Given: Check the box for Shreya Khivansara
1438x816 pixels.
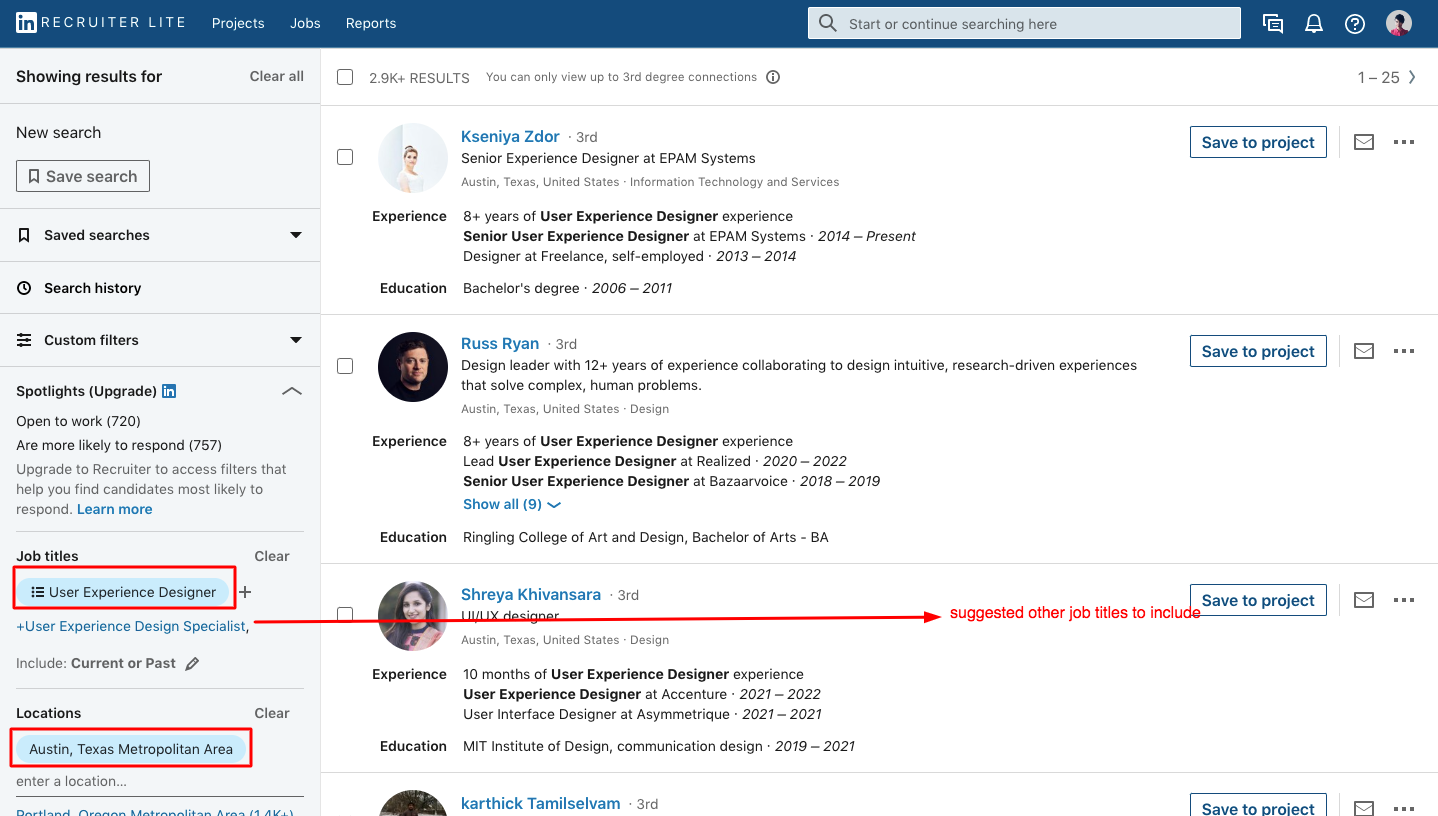Looking at the screenshot, I should [345, 614].
